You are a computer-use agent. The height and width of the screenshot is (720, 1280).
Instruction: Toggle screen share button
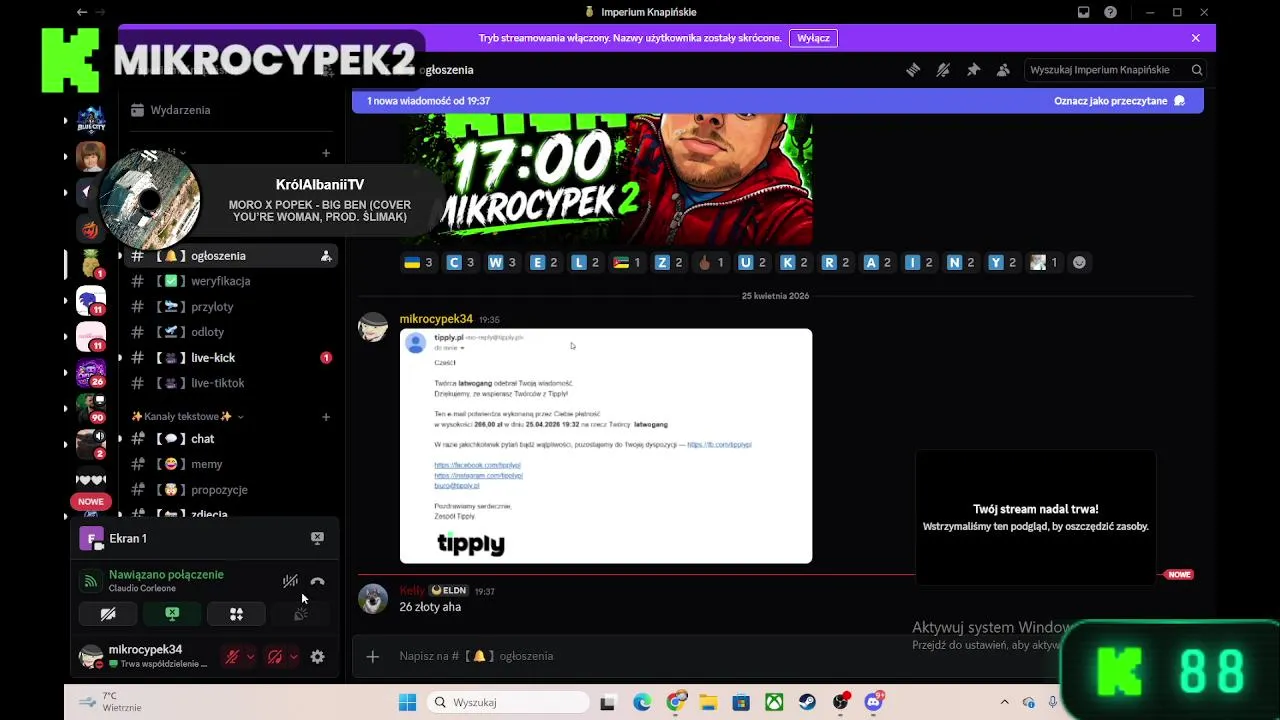pyautogui.click(x=172, y=614)
